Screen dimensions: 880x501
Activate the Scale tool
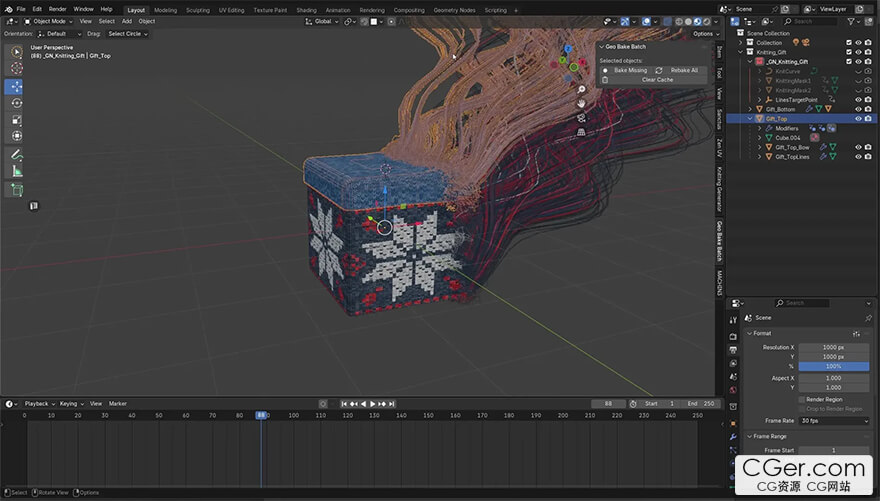17,120
